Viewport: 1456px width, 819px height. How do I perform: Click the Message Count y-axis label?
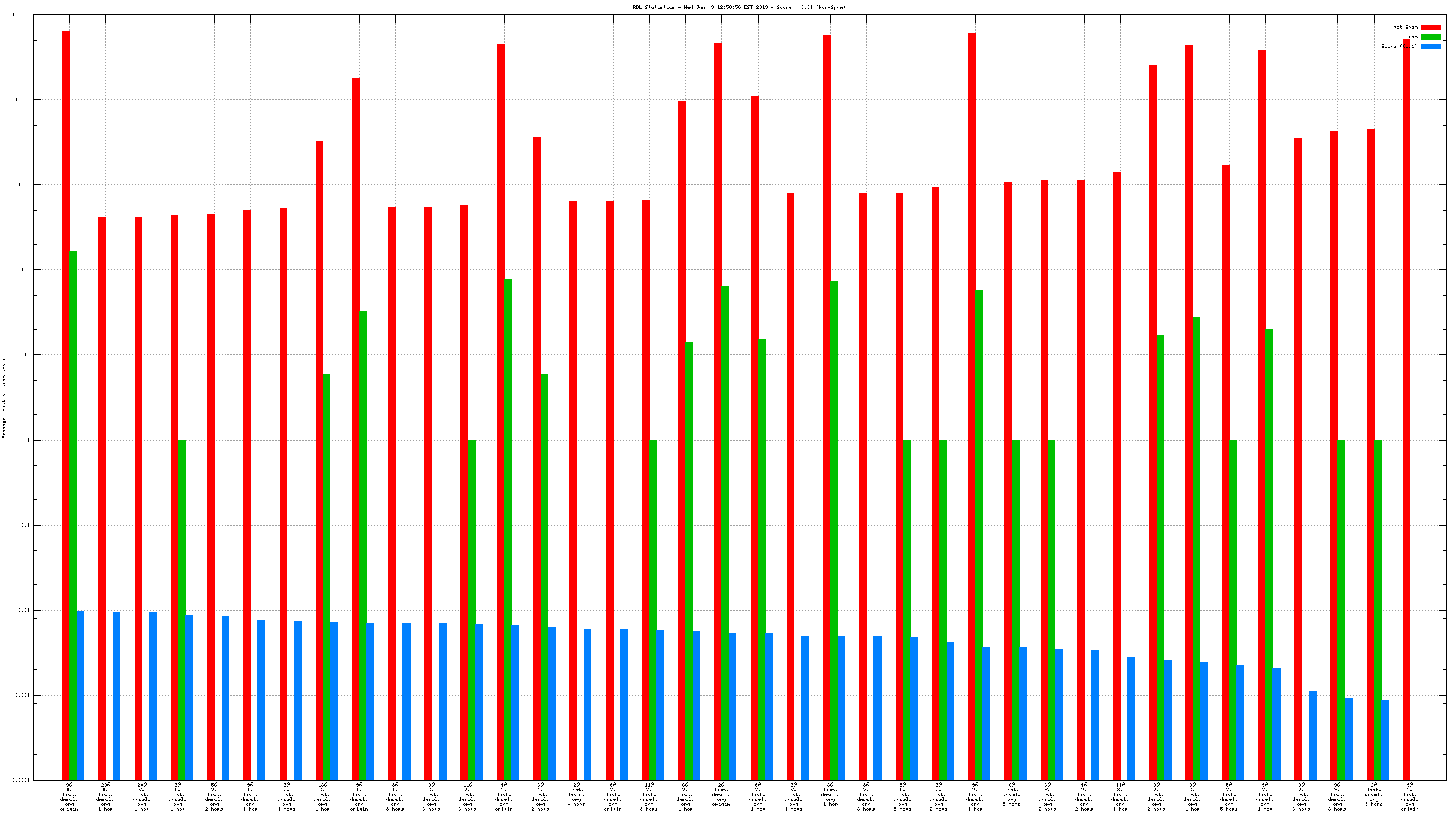coord(4,398)
